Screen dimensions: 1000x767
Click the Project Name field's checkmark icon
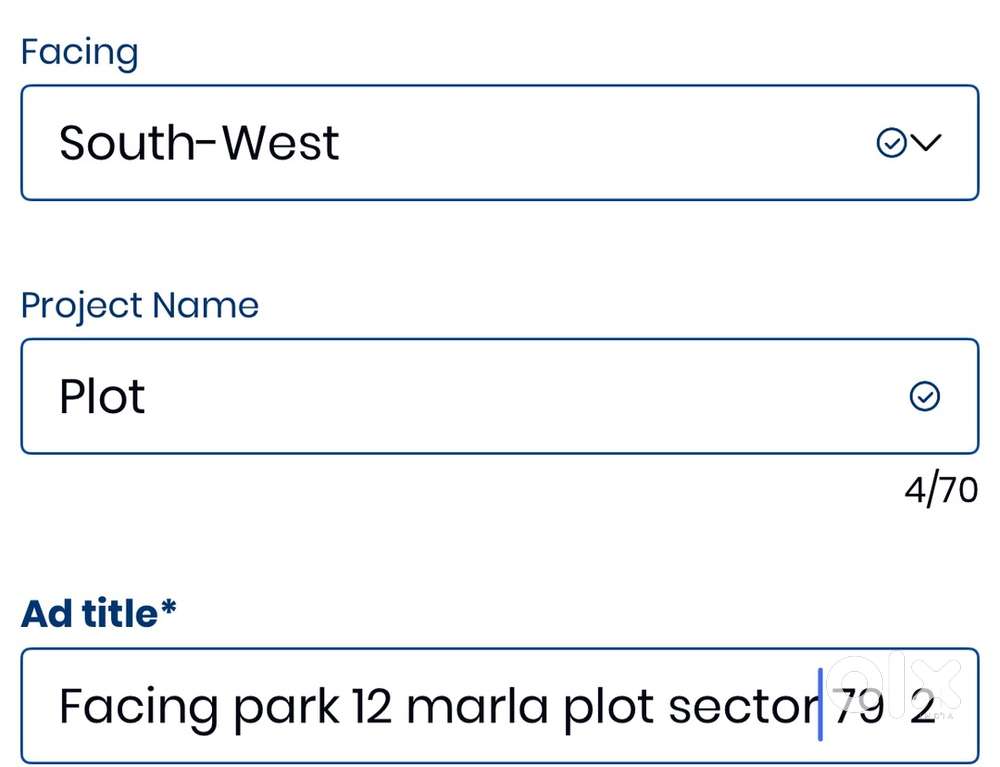click(x=924, y=397)
